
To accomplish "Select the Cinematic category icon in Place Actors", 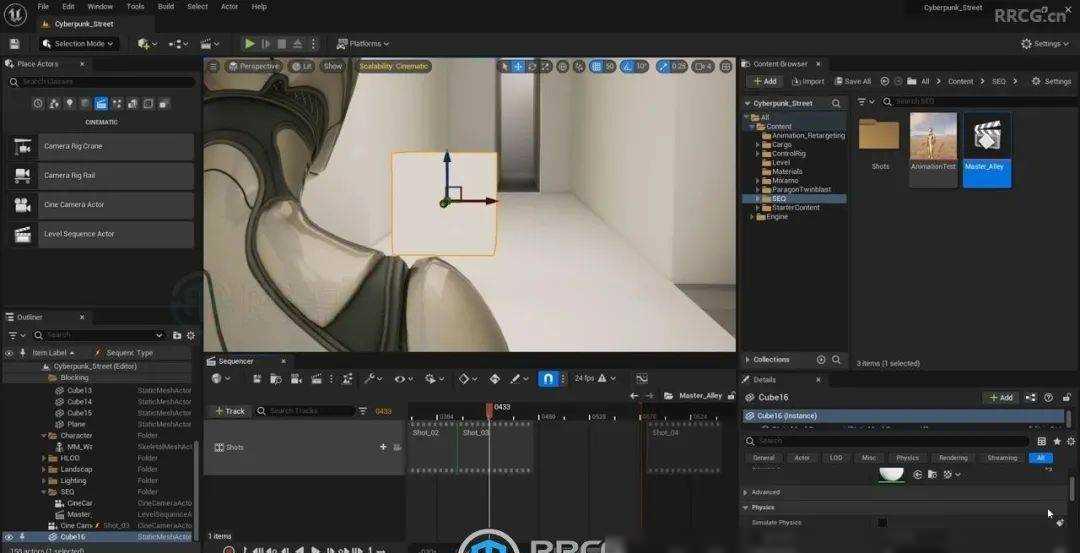I will [x=101, y=104].
